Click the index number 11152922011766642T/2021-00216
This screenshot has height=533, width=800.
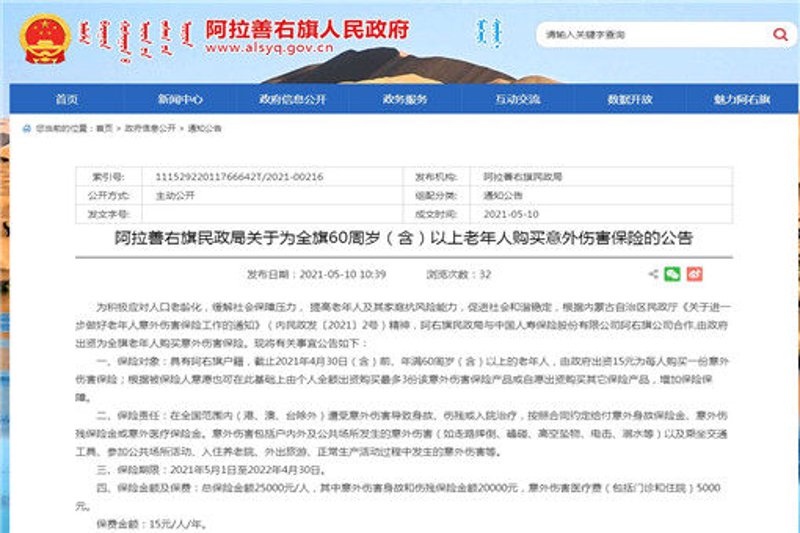click(x=239, y=177)
